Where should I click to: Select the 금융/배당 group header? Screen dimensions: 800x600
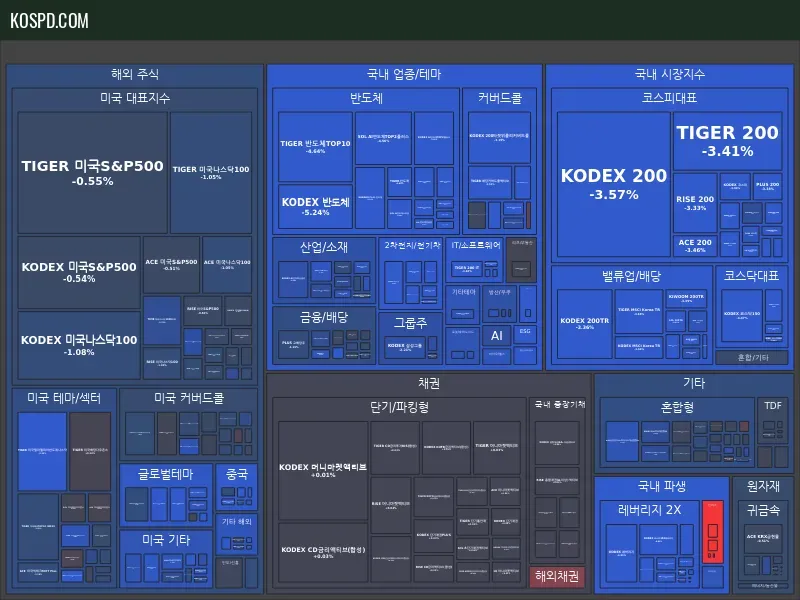tap(324, 317)
